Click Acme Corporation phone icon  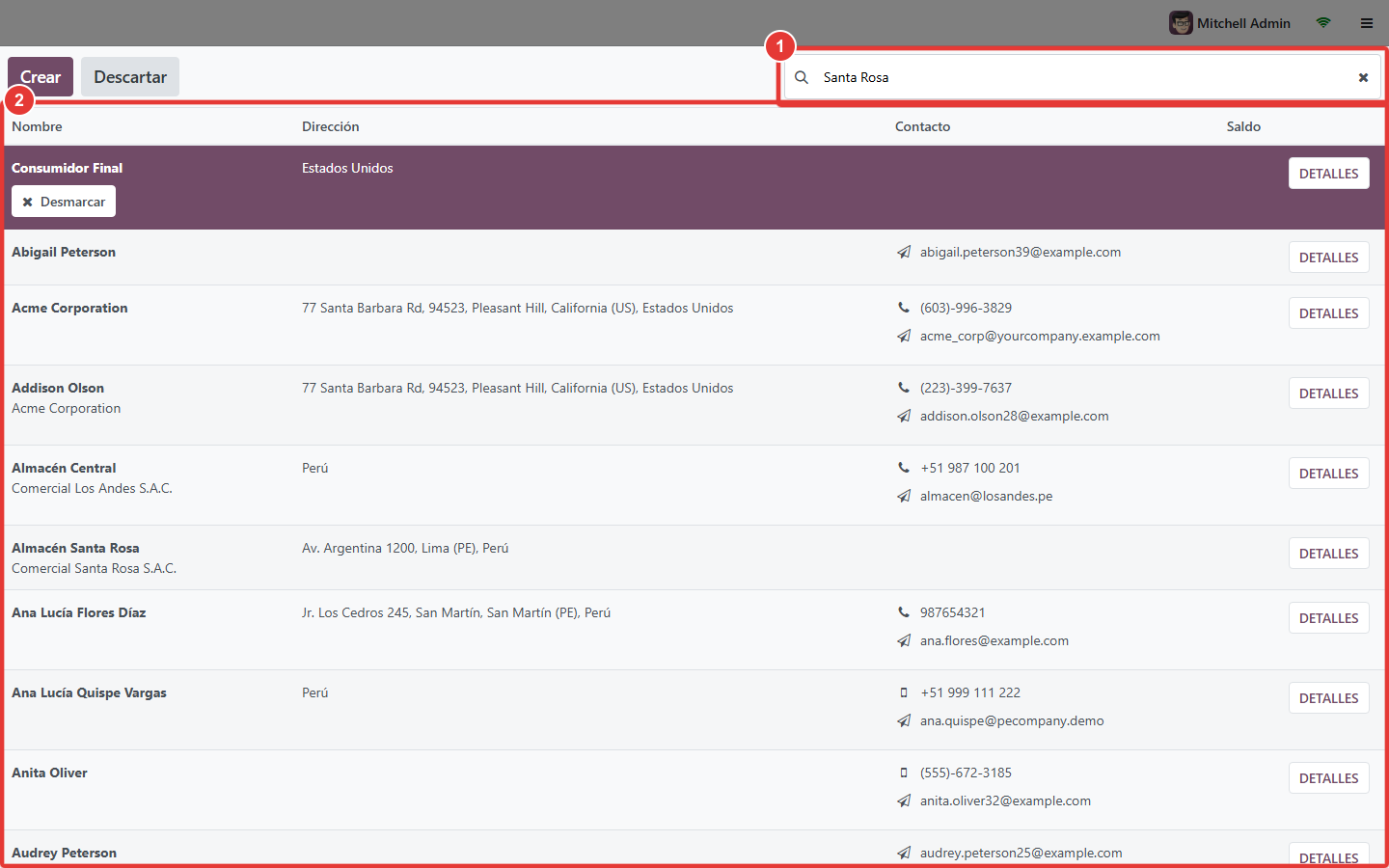tap(904, 308)
